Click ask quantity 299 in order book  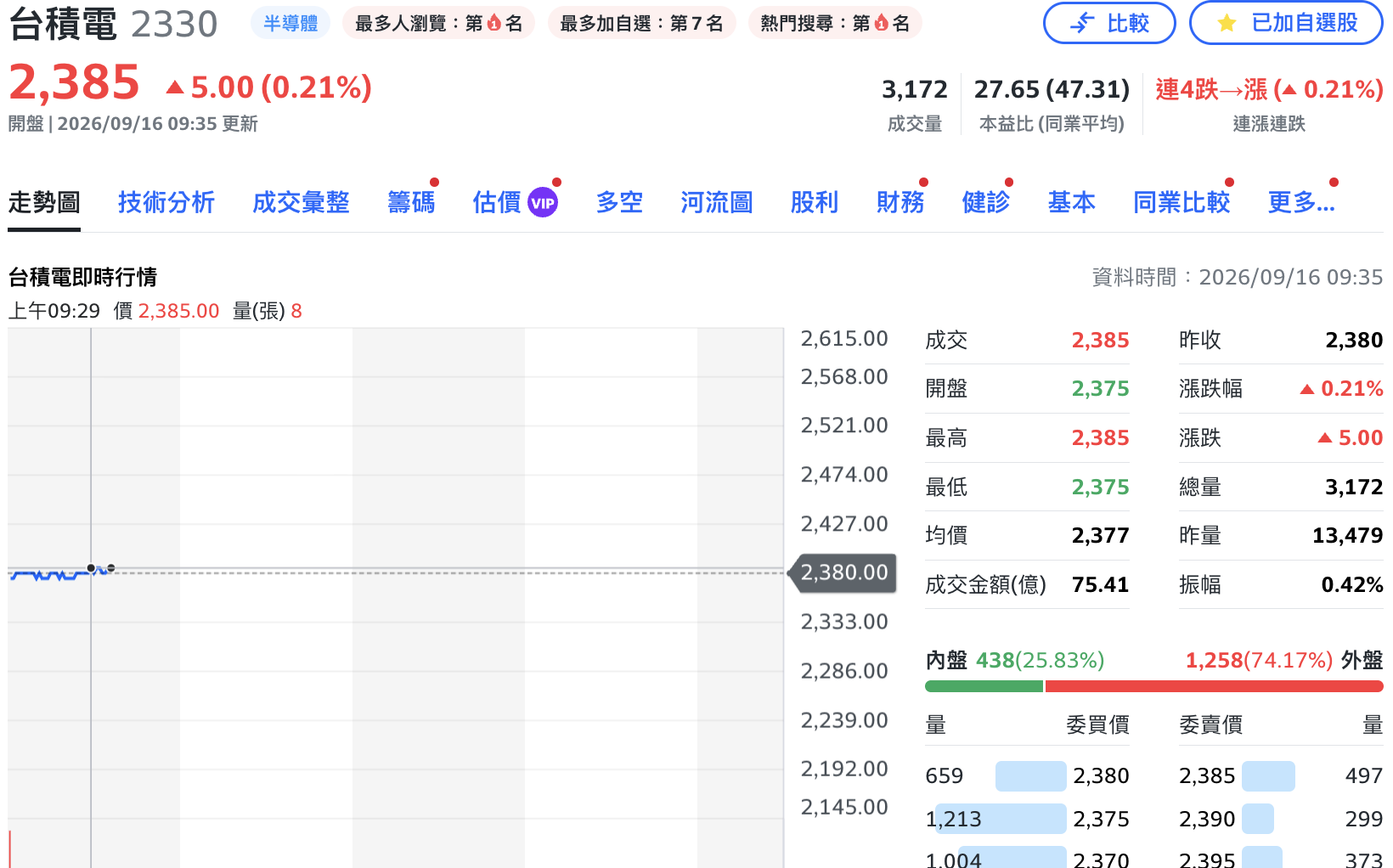click(1364, 820)
